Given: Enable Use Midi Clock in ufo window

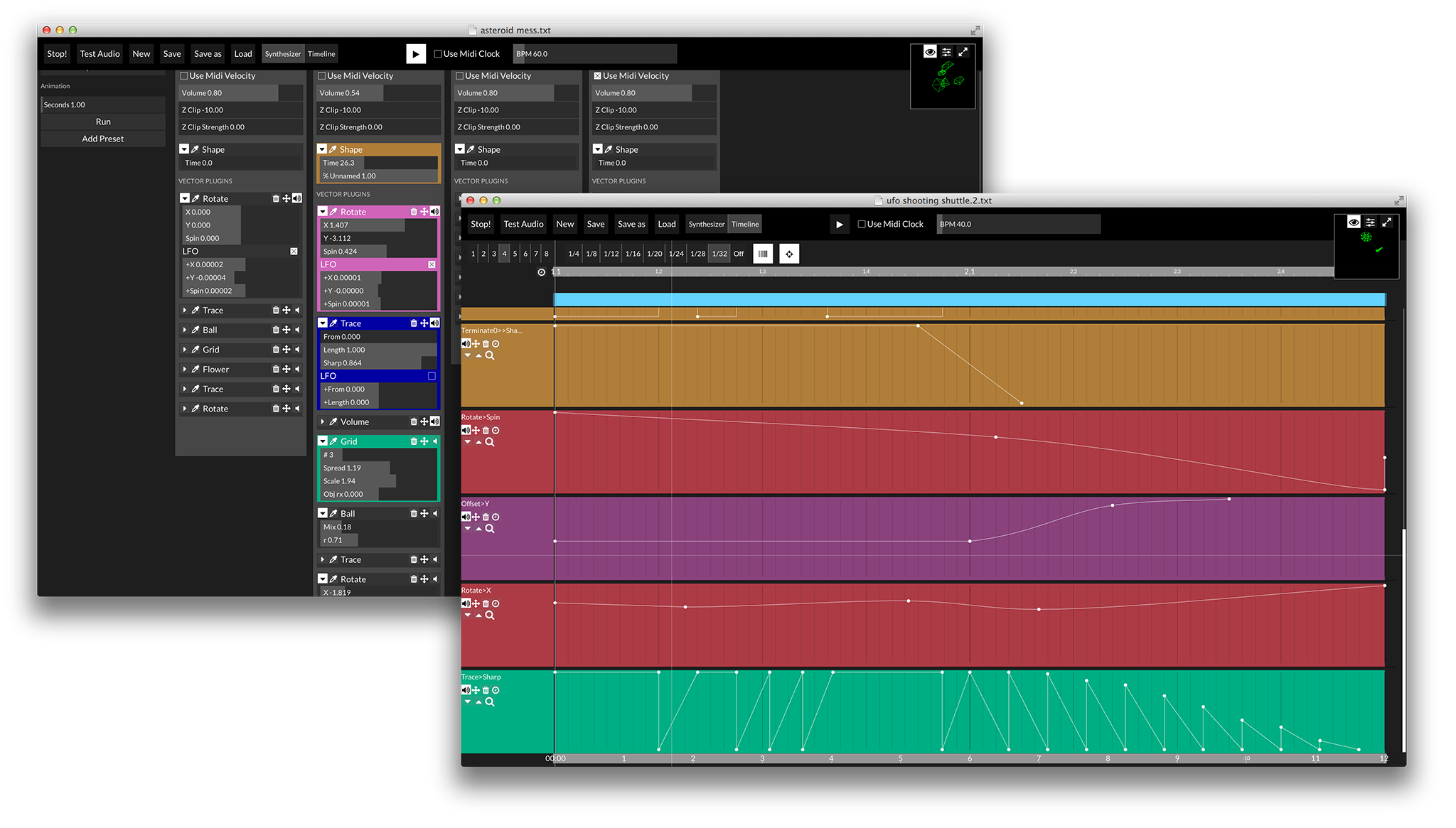Looking at the screenshot, I should (x=862, y=224).
